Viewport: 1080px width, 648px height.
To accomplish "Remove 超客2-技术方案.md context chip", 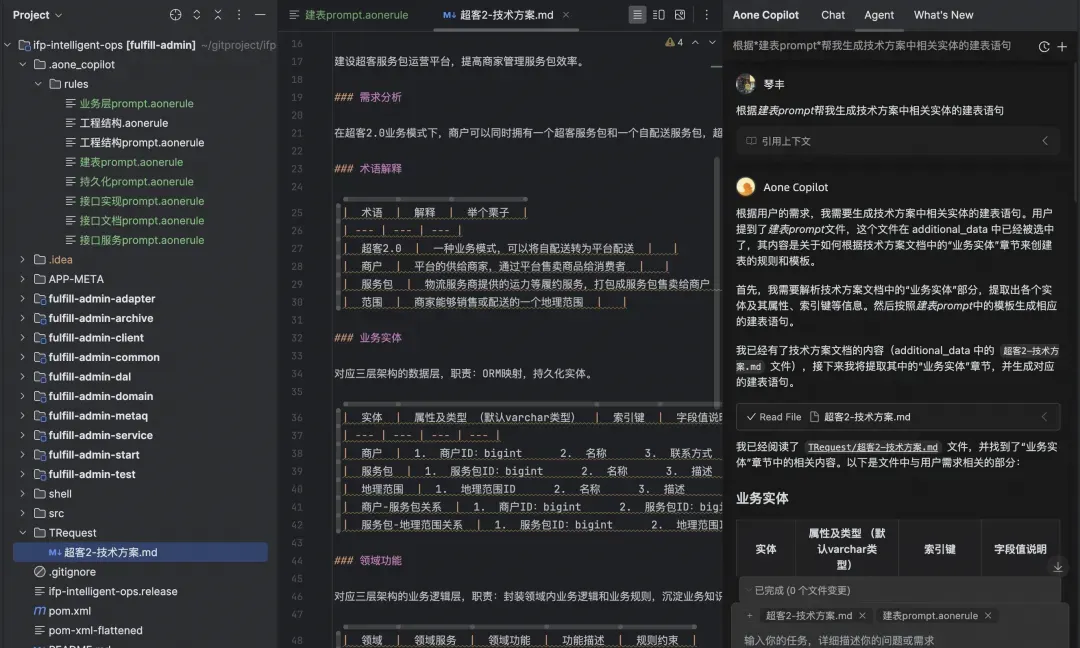I will (862, 616).
